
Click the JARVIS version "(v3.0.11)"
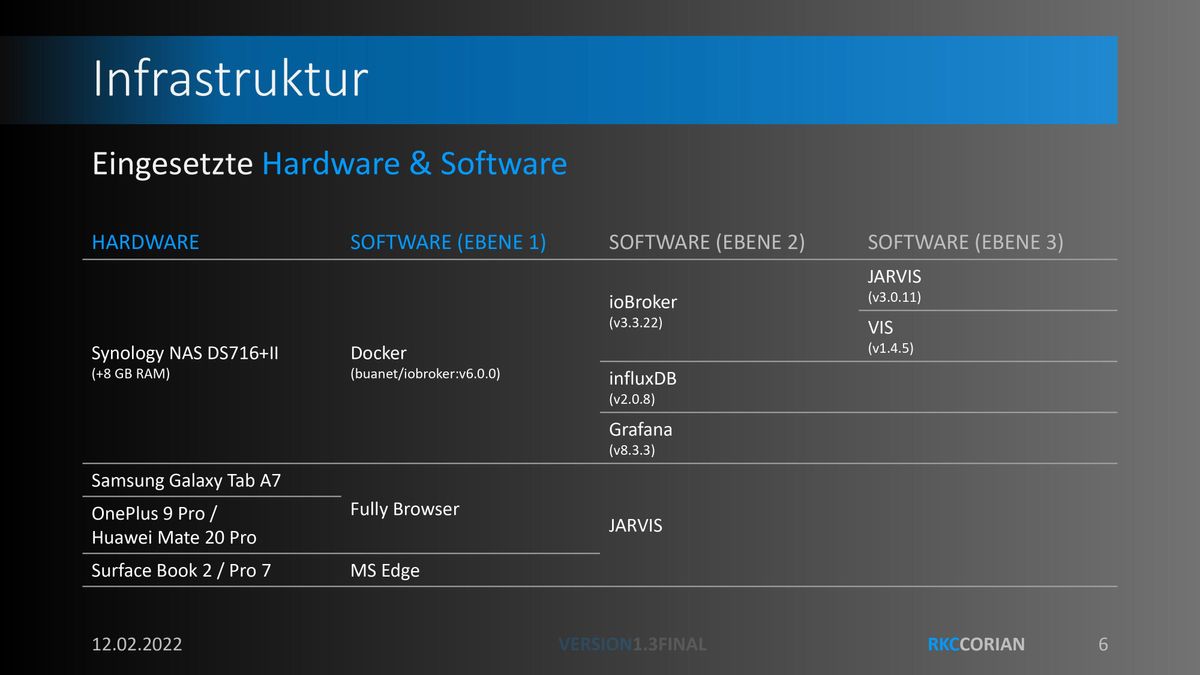click(895, 297)
